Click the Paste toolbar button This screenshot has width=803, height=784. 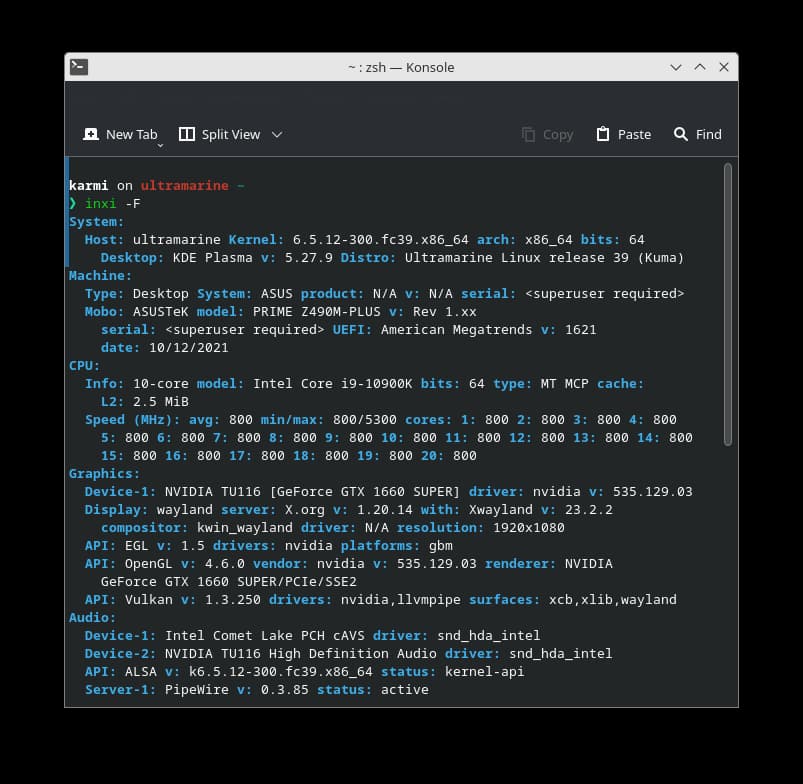click(x=624, y=135)
